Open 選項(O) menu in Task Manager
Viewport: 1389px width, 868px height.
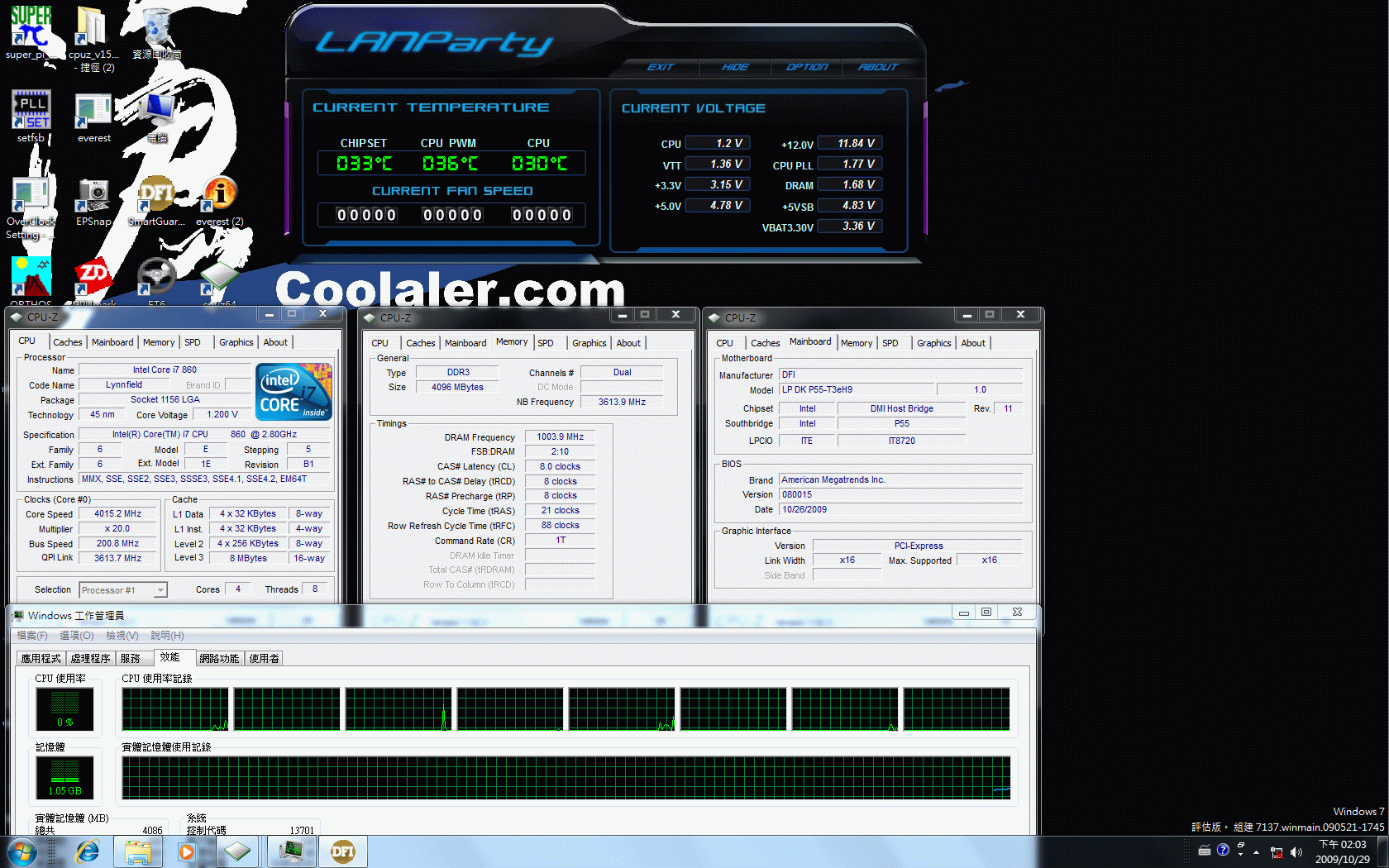pyautogui.click(x=77, y=636)
